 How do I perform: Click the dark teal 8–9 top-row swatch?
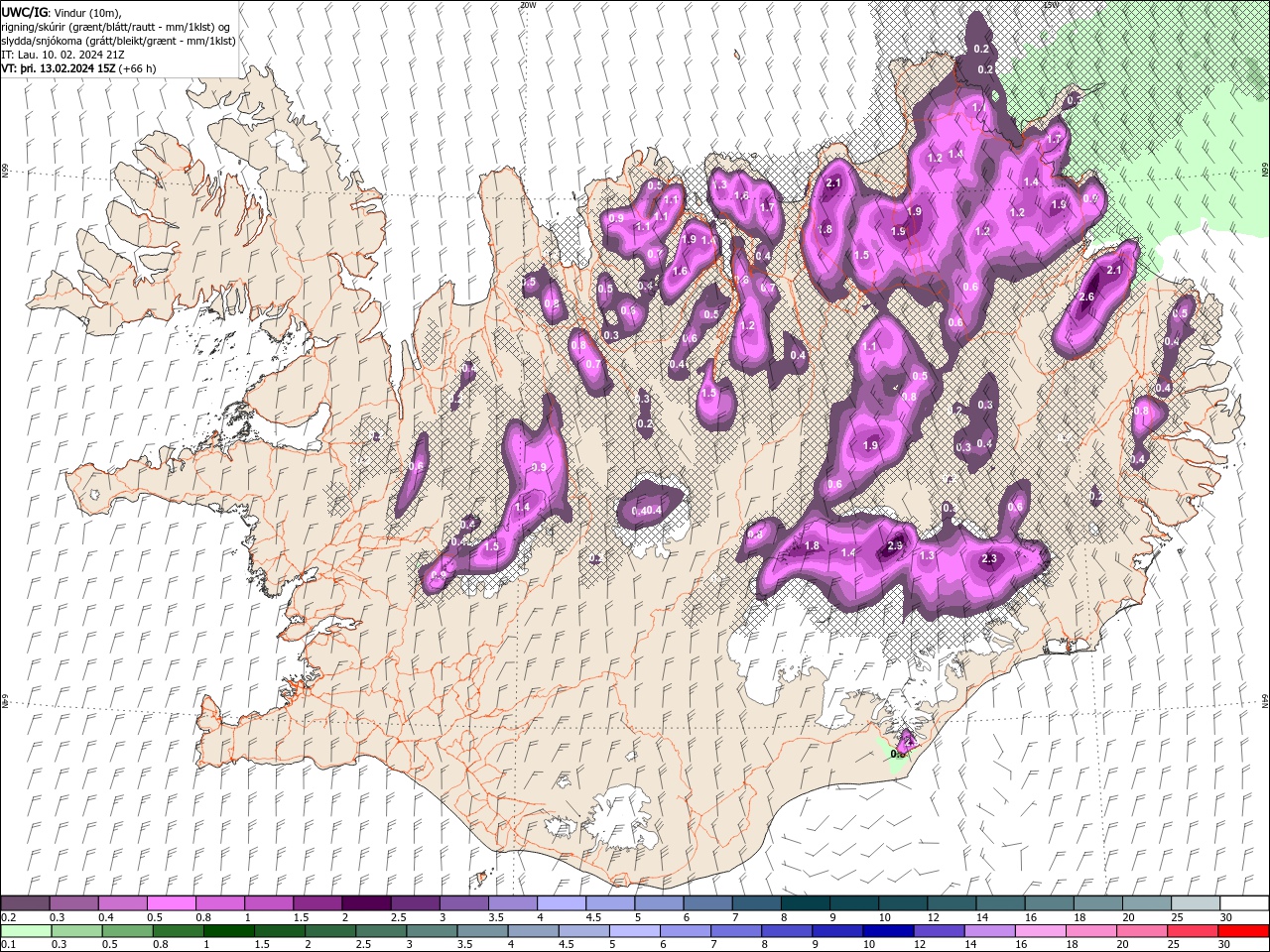coord(805,903)
